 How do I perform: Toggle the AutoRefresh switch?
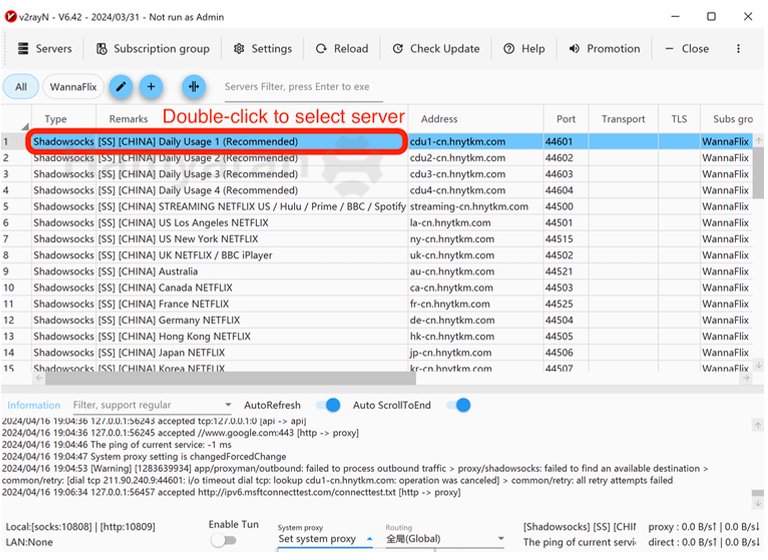(327, 405)
